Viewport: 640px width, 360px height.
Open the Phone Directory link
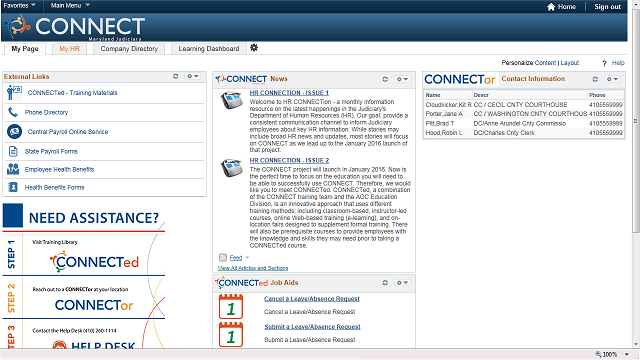pos(46,112)
